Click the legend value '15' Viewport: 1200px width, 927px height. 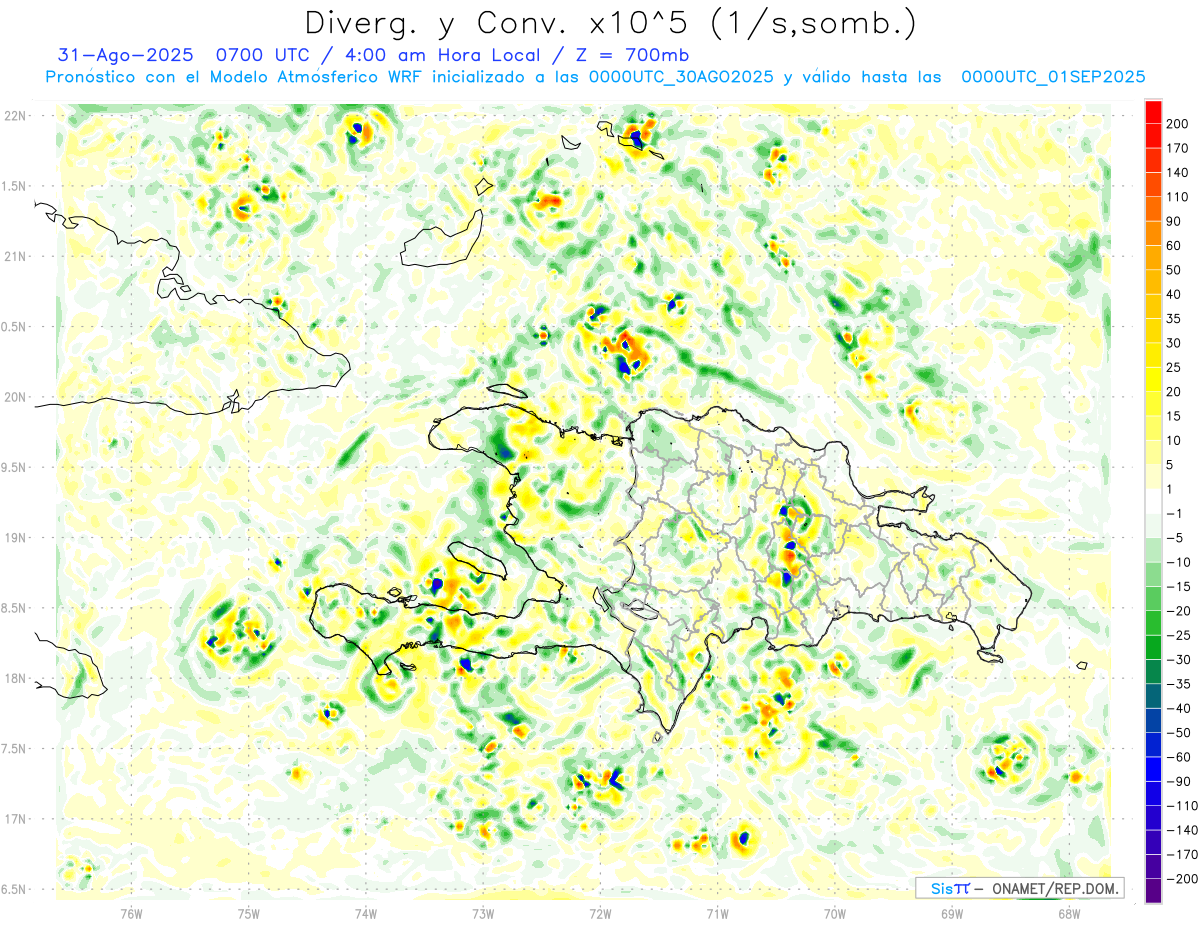coord(1174,416)
